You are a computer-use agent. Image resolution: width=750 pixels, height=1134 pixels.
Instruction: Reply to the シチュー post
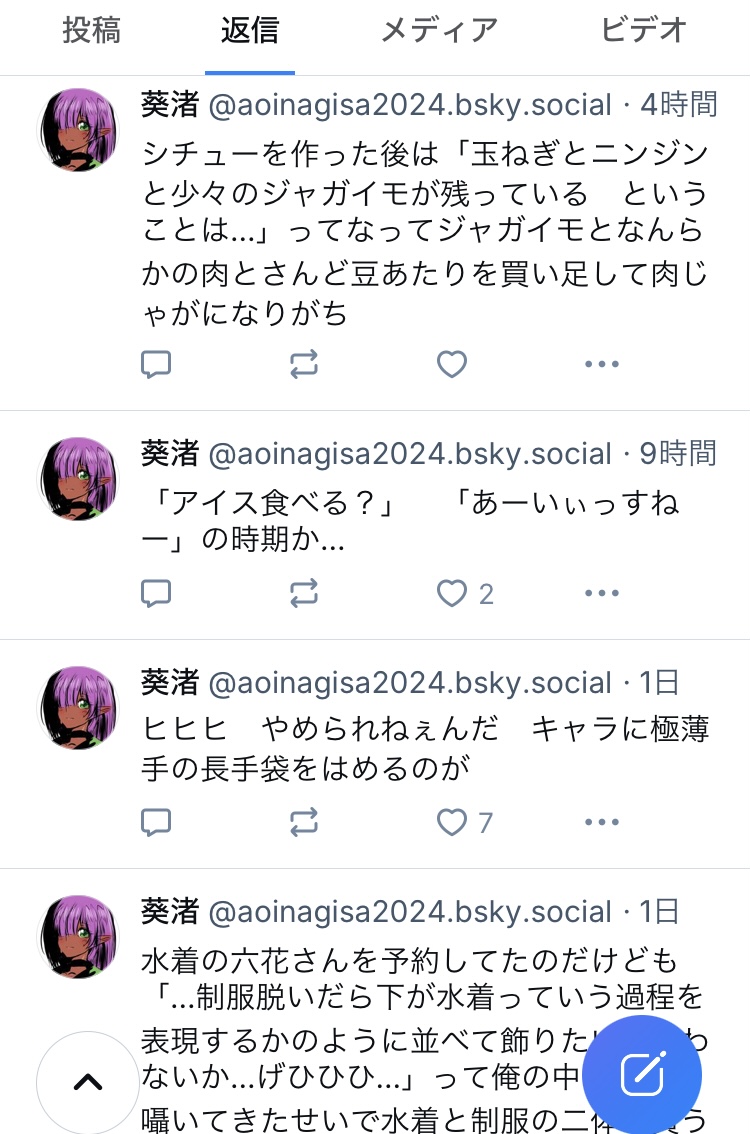click(155, 364)
